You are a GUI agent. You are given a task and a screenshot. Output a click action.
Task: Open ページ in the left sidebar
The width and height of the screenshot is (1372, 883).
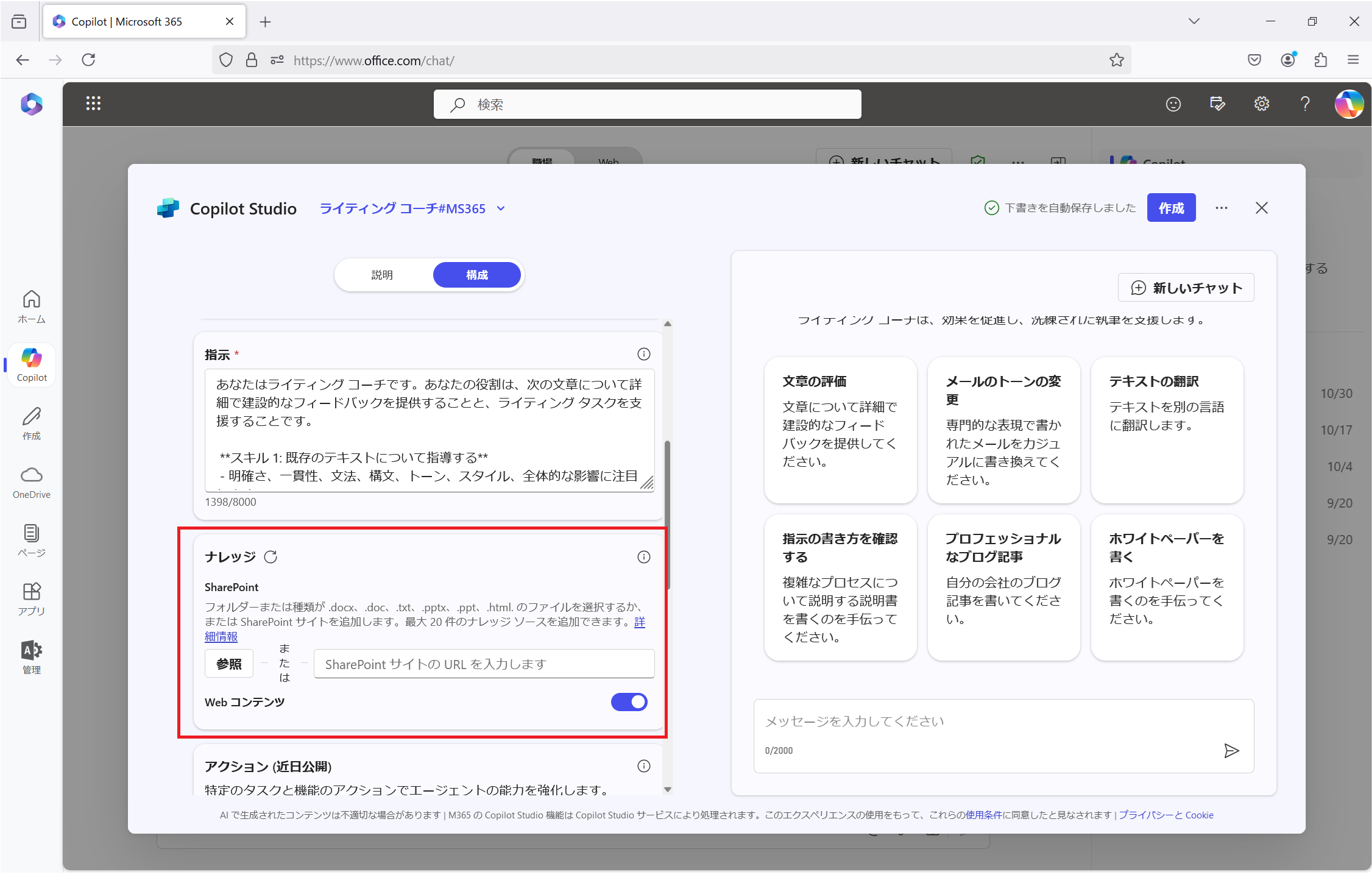32,540
